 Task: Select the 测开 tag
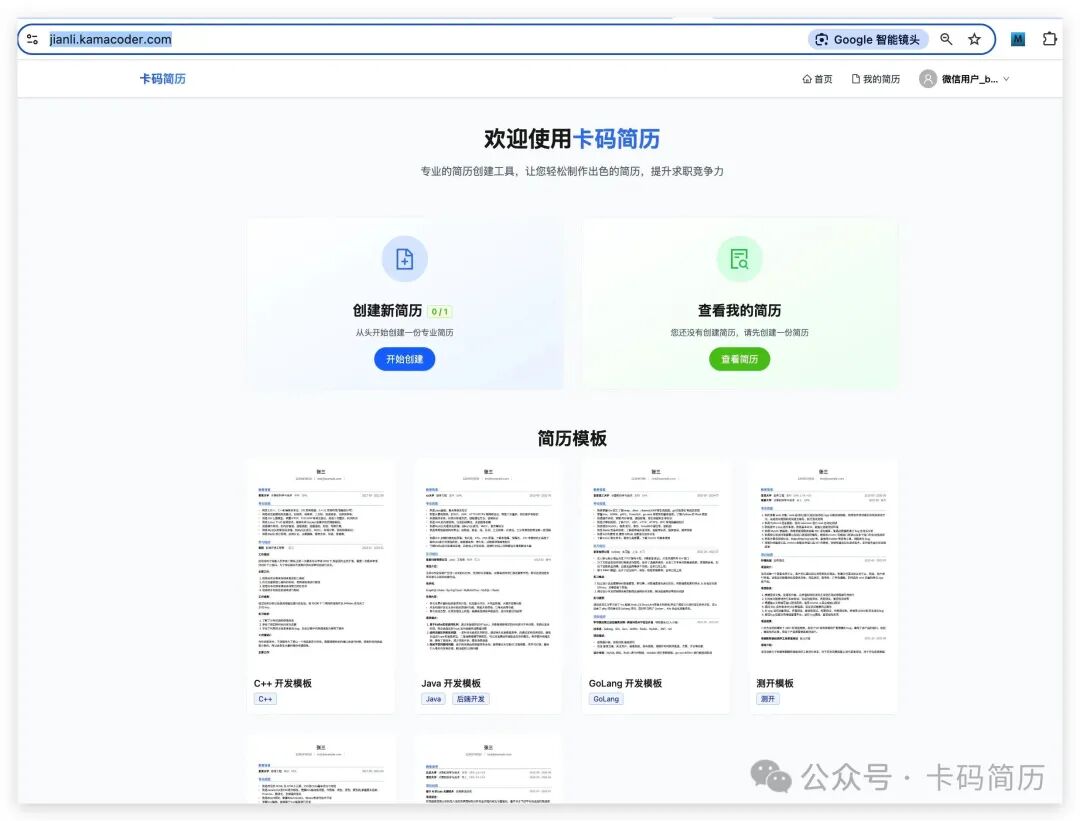pyautogui.click(x=767, y=699)
